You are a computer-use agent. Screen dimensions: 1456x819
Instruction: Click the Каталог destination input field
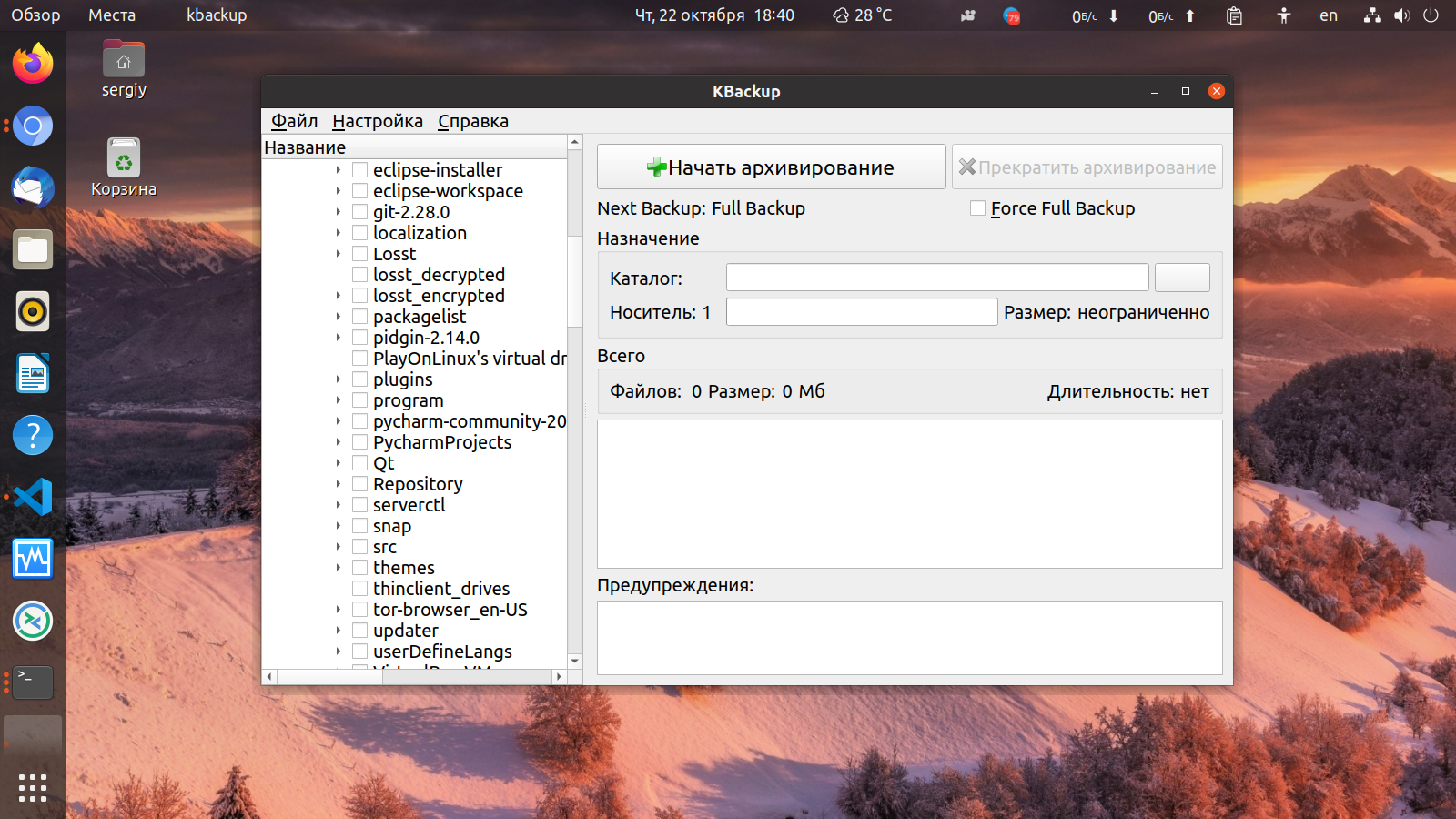(937, 278)
